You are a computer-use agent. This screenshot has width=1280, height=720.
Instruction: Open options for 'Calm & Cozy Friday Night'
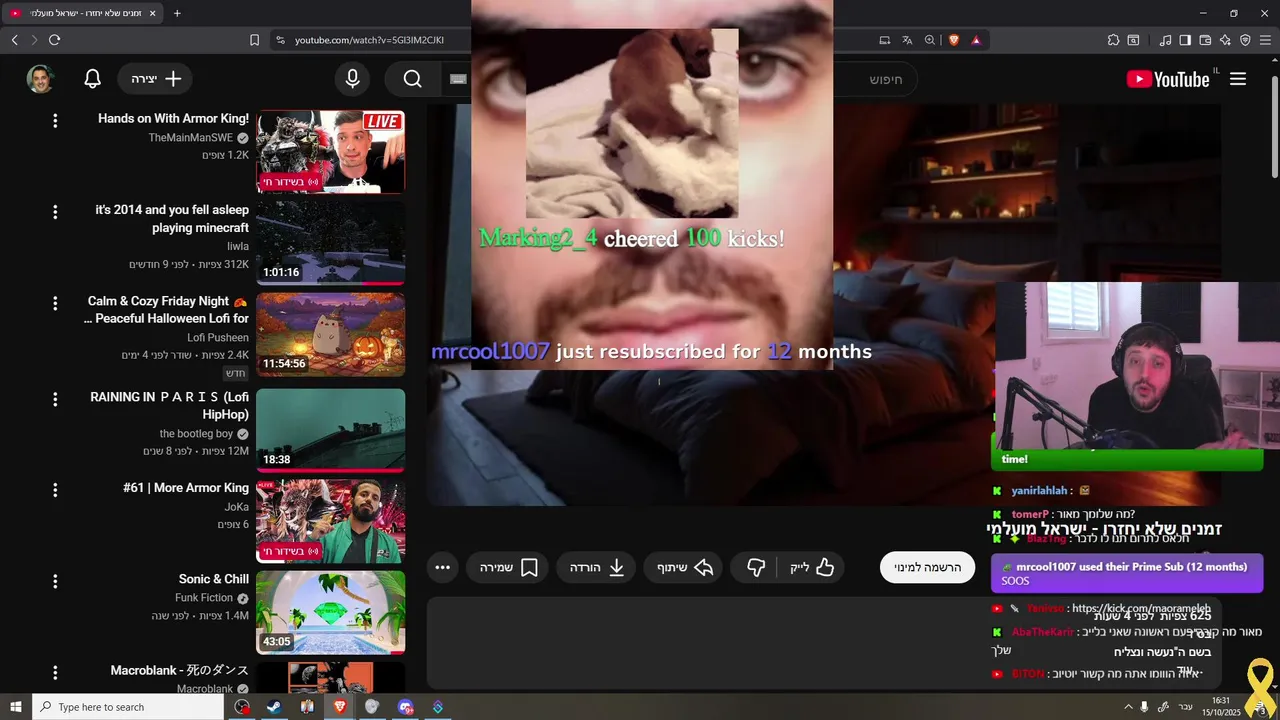(55, 303)
